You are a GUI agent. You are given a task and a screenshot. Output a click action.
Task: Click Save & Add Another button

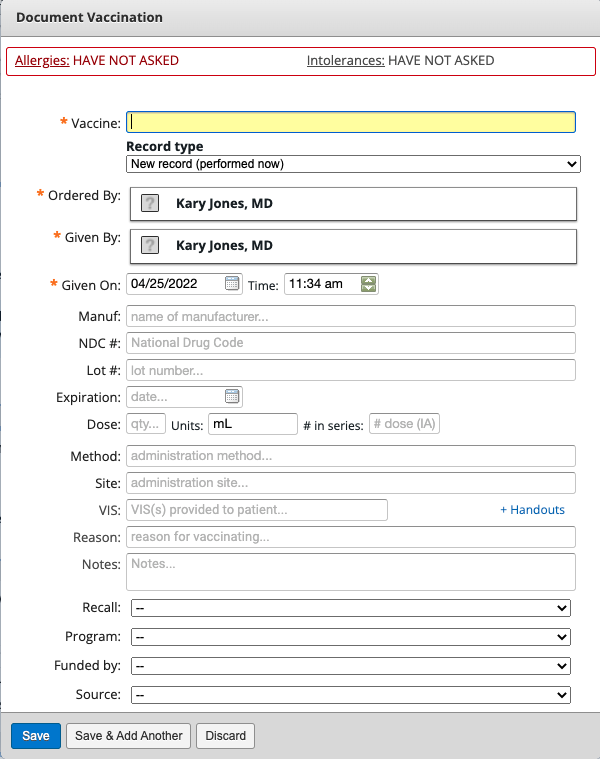129,736
